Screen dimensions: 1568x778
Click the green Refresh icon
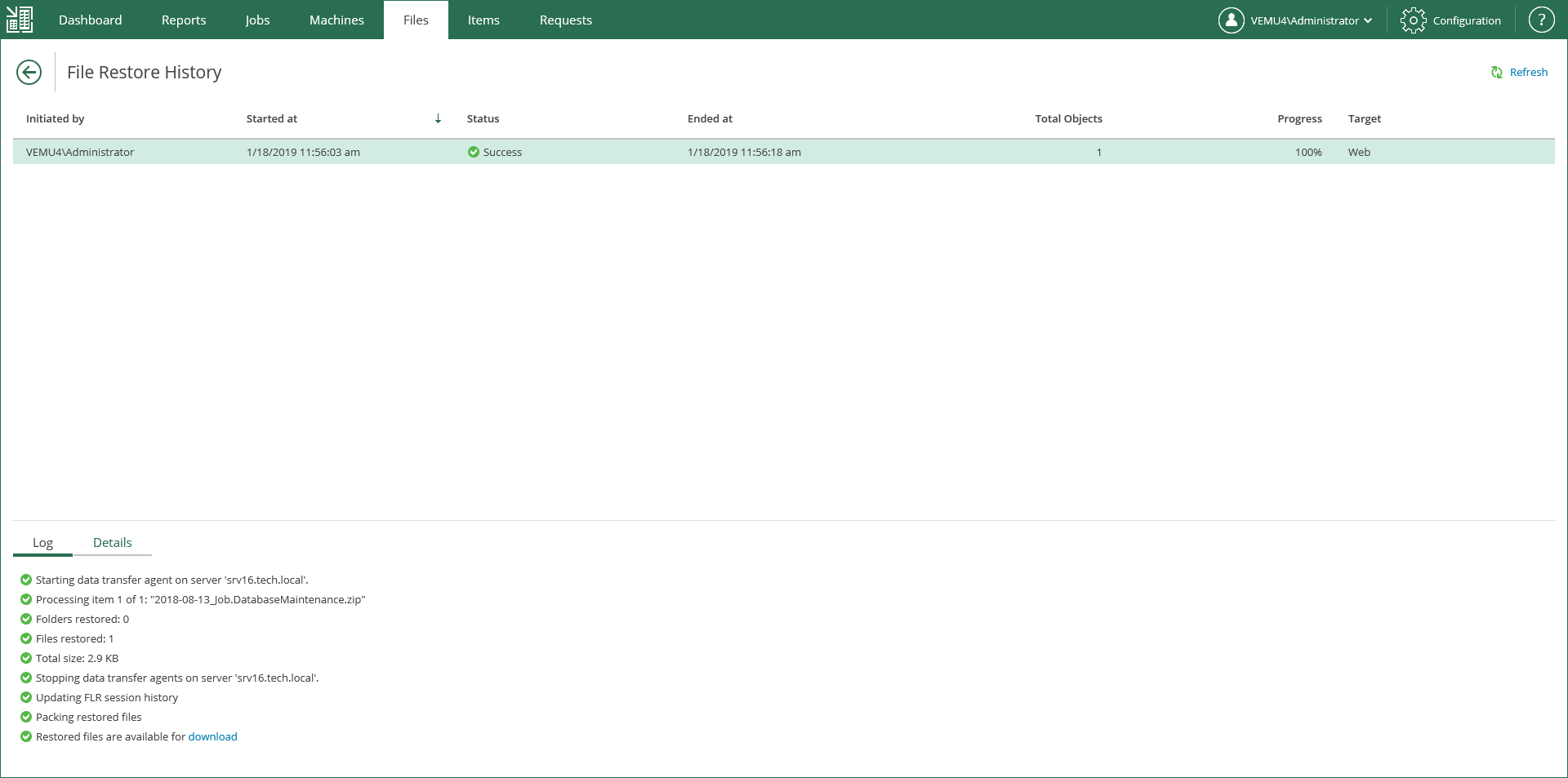click(x=1497, y=73)
